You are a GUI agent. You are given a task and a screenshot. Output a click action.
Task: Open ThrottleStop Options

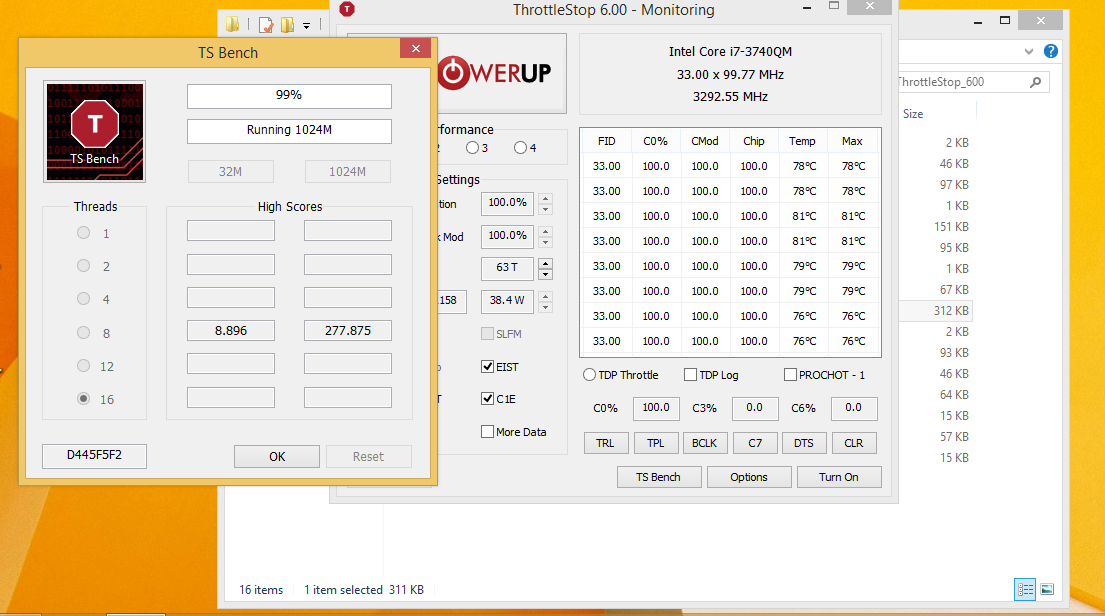point(749,477)
